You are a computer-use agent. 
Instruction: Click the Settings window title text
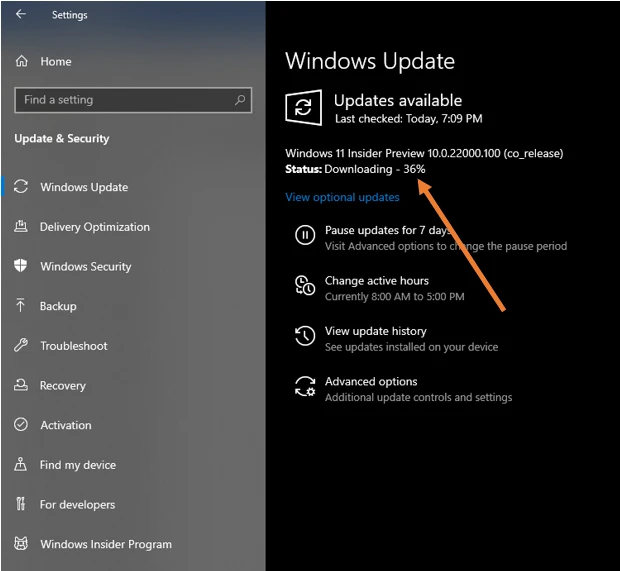70,15
